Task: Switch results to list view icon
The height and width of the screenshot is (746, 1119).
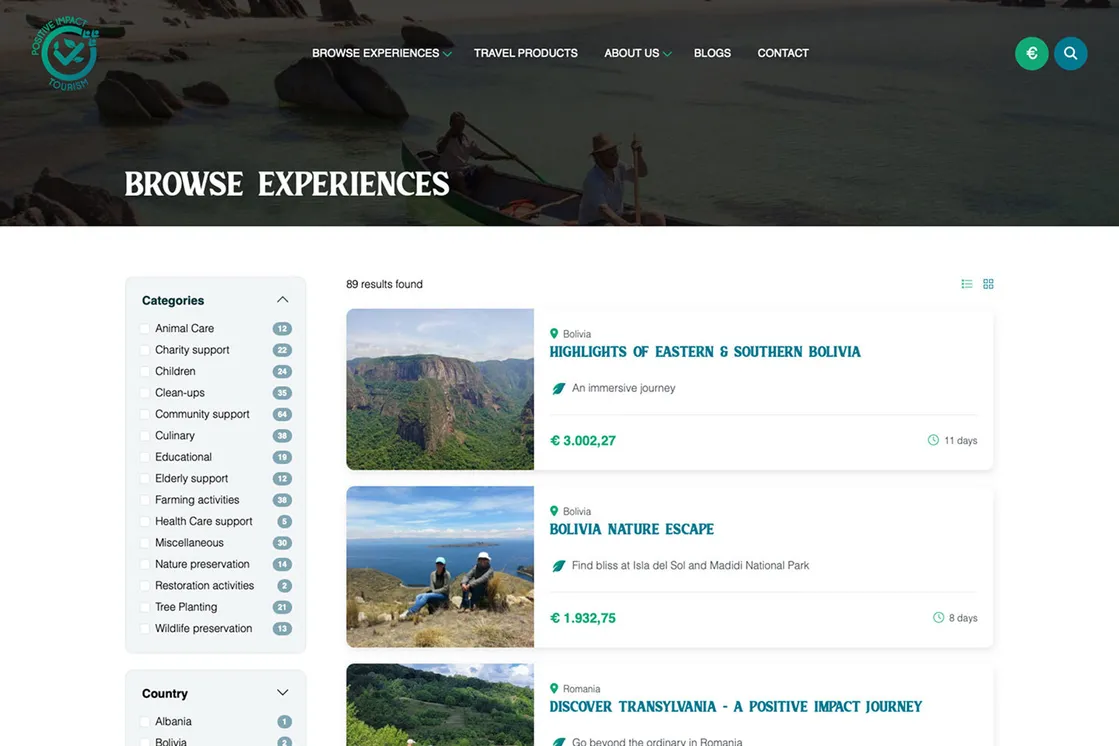Action: 965,284
